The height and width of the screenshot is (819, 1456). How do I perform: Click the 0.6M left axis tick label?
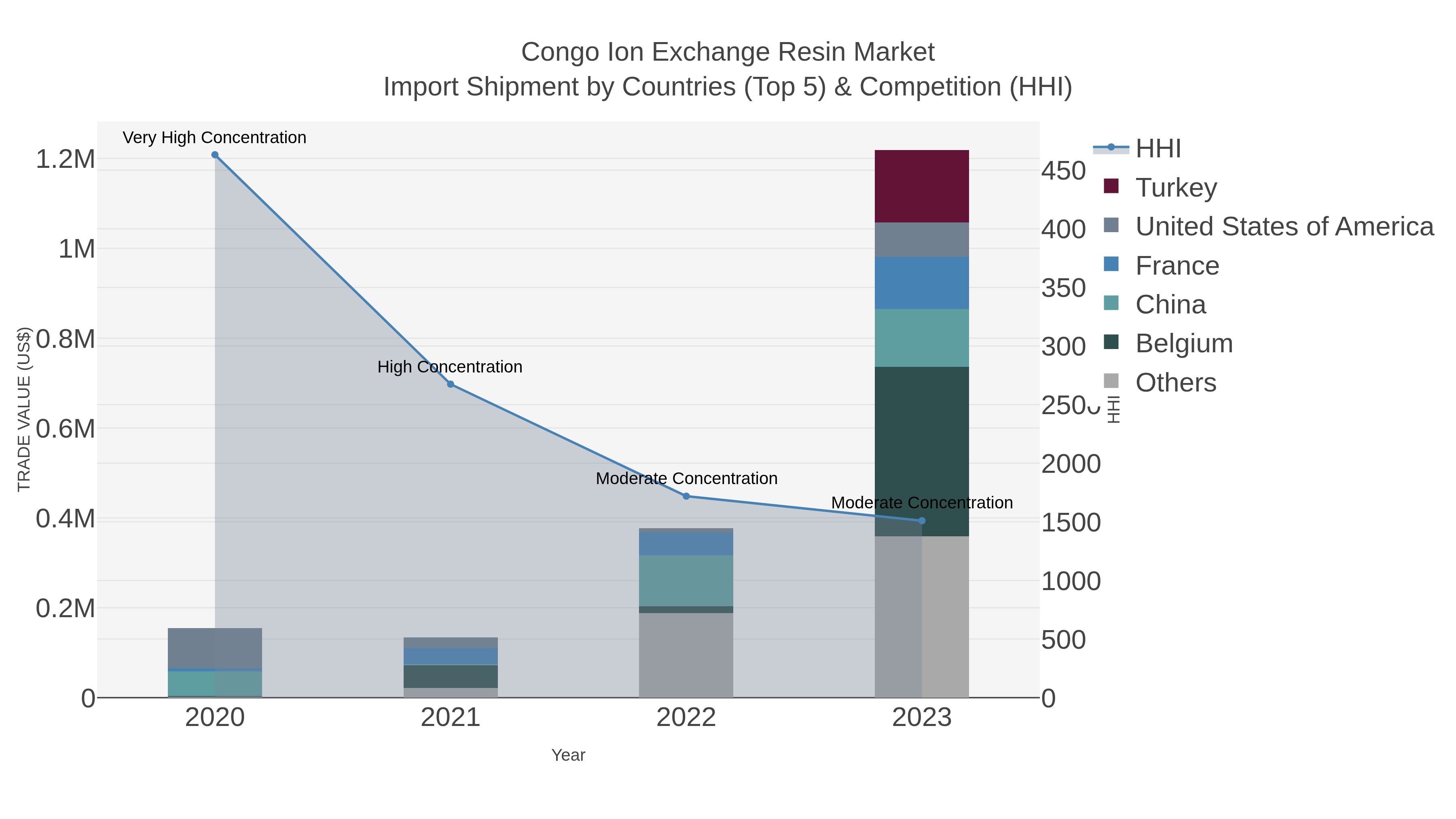(66, 429)
